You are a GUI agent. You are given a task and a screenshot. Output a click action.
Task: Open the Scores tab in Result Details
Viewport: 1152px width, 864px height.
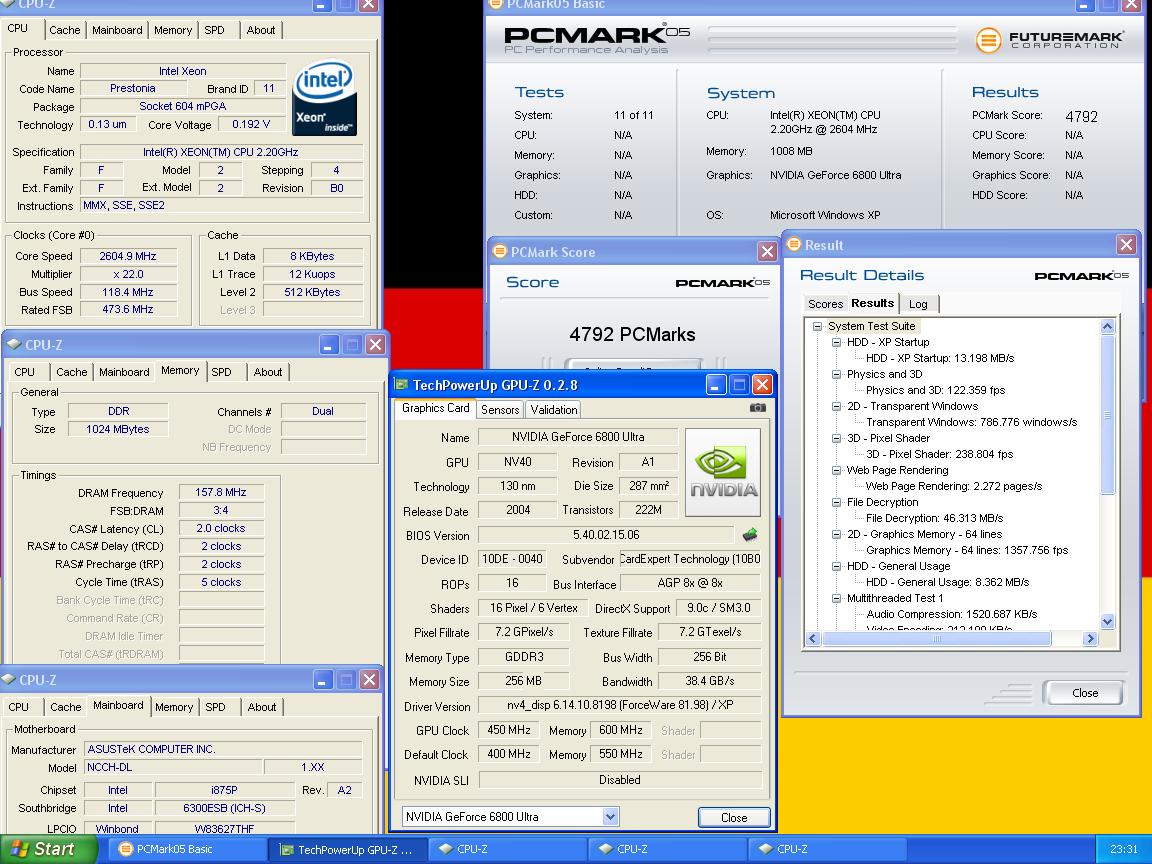tap(825, 303)
